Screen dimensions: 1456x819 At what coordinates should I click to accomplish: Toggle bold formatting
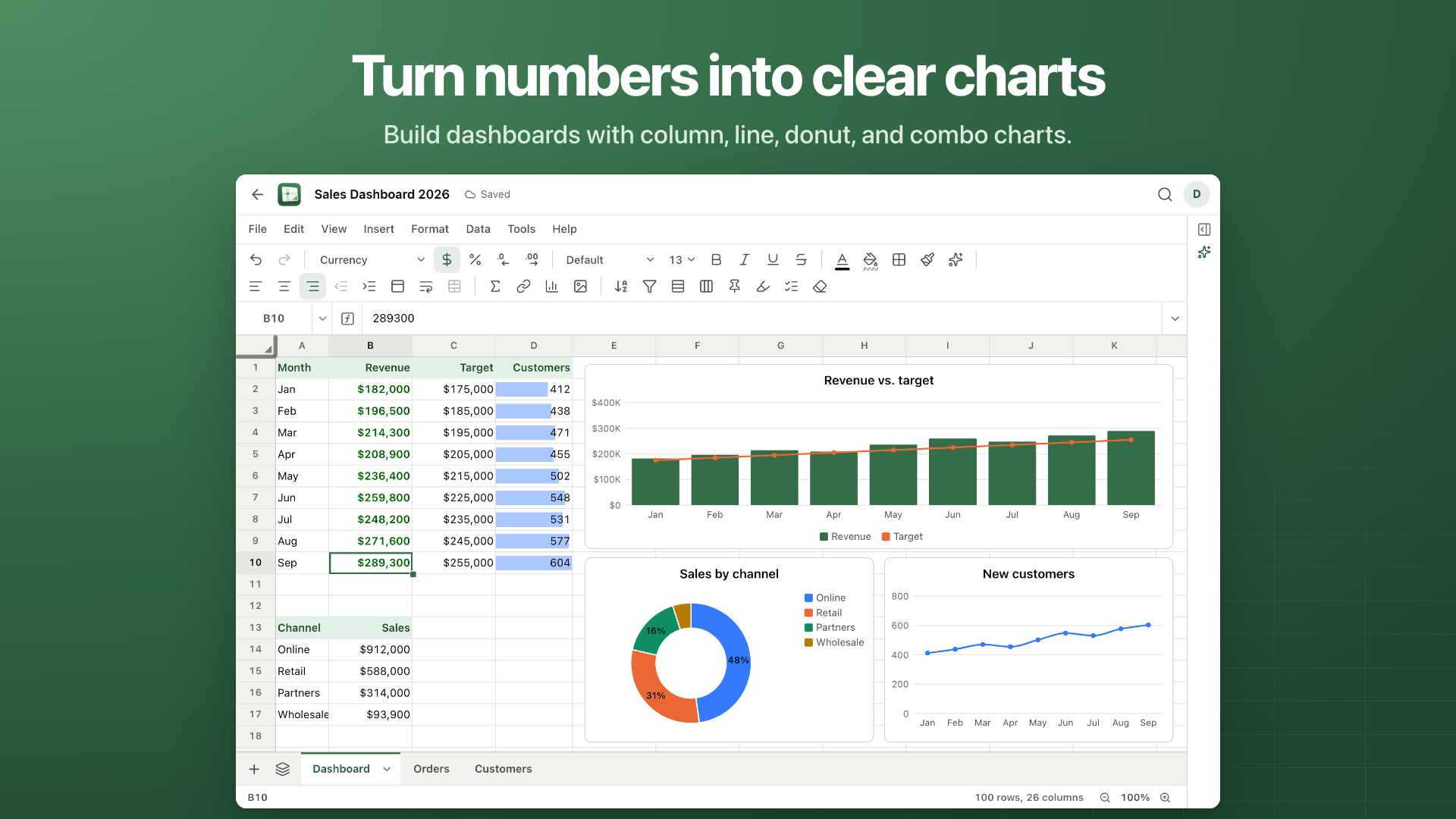pos(716,259)
